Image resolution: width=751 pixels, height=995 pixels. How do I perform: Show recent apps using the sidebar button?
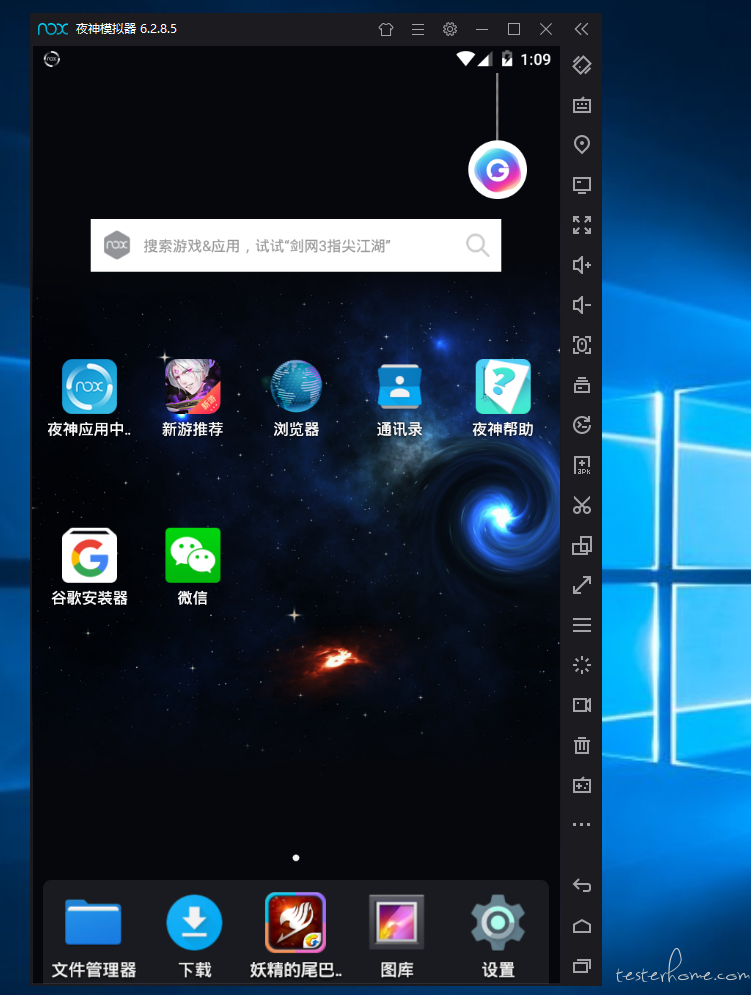pos(582,966)
